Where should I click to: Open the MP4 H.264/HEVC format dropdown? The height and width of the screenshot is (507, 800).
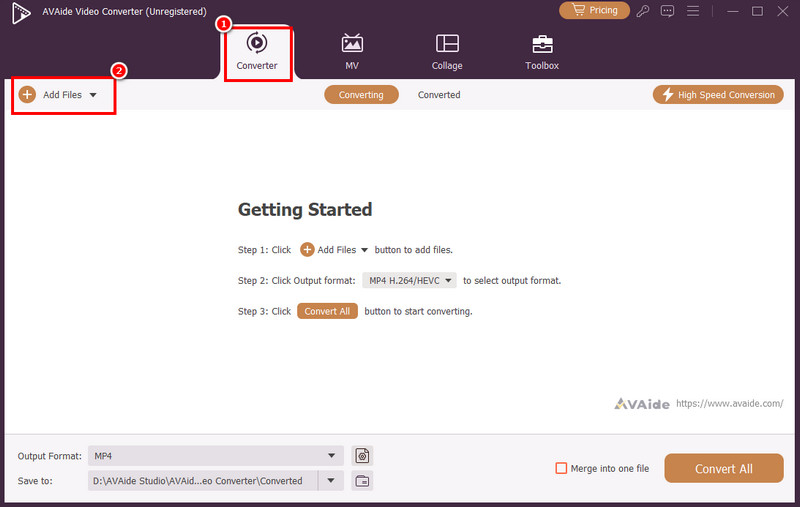point(410,281)
